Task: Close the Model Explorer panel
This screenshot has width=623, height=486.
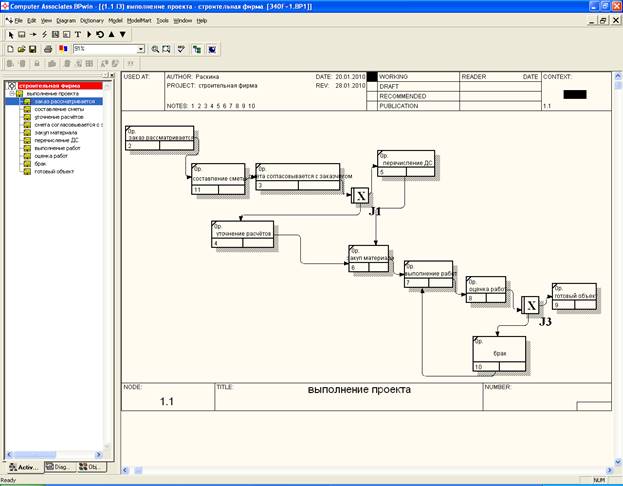Action: pos(112,75)
